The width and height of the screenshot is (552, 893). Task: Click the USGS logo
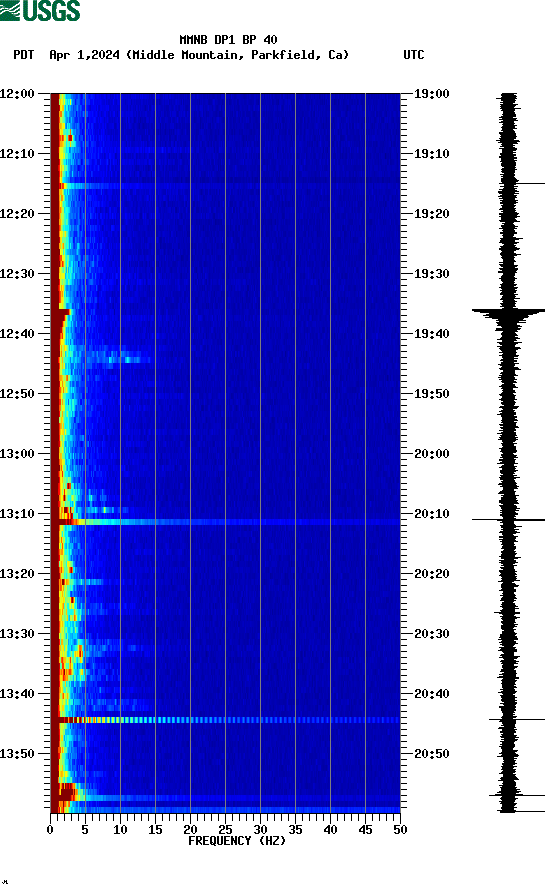pyautogui.click(x=40, y=10)
